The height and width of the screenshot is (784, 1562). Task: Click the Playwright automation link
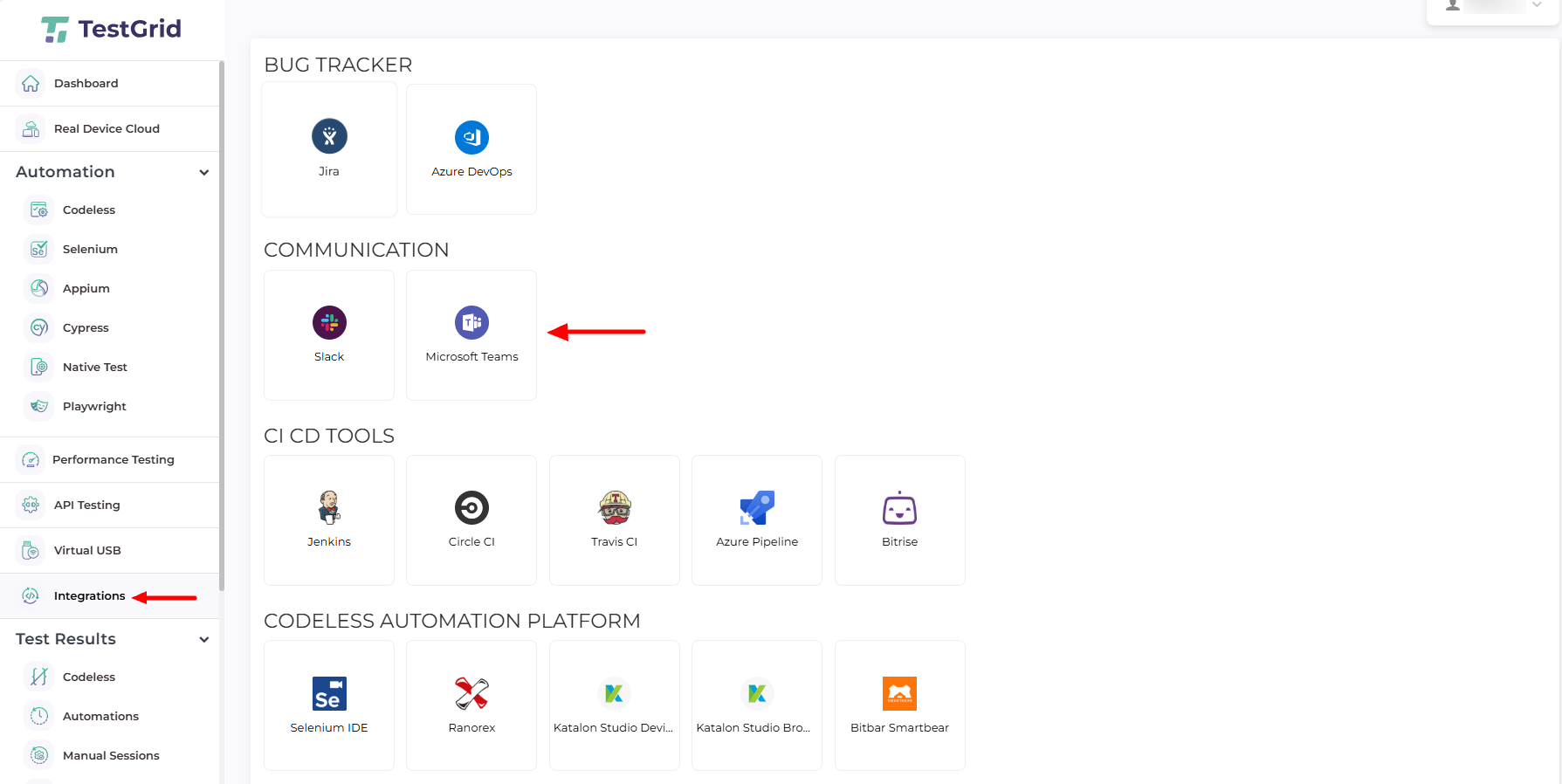click(x=94, y=407)
